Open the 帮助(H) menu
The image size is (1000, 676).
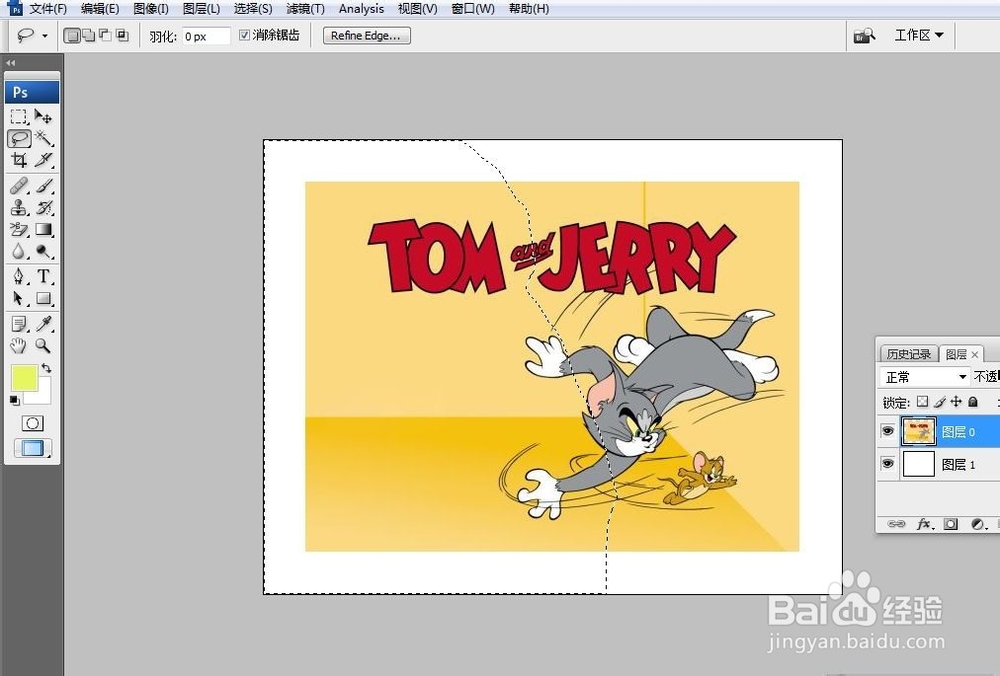pos(529,9)
